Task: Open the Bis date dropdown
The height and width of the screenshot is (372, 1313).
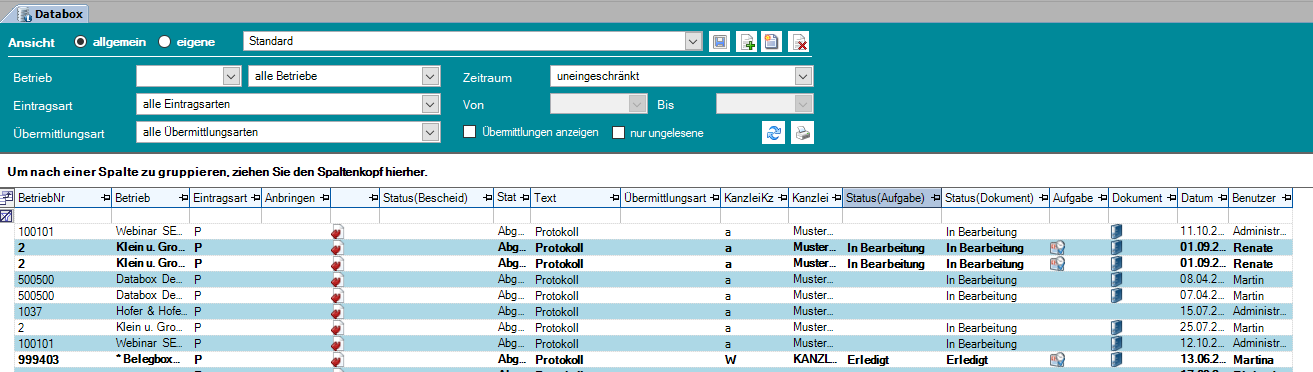Action: 803,104
